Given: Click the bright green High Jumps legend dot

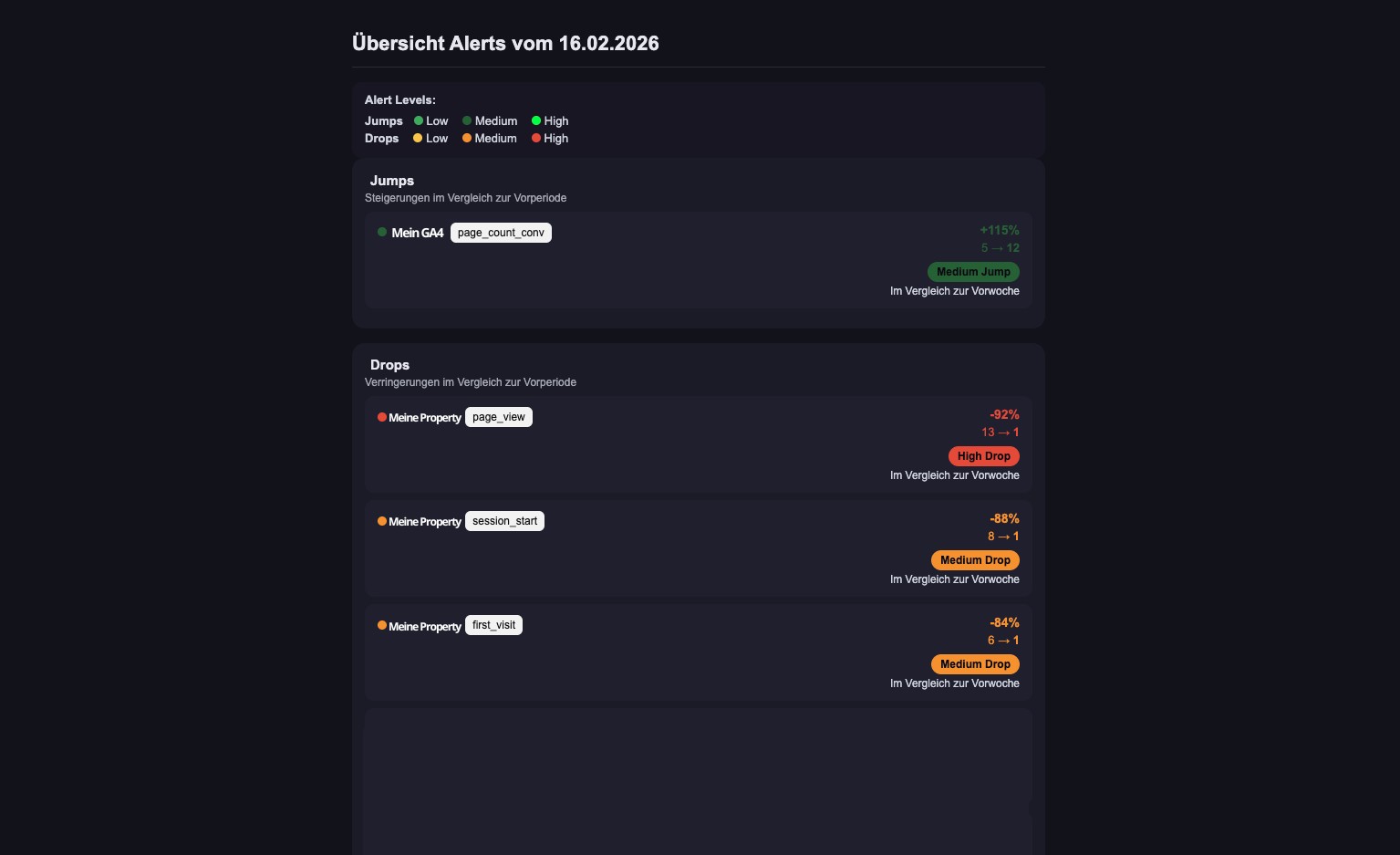Looking at the screenshot, I should coord(536,120).
